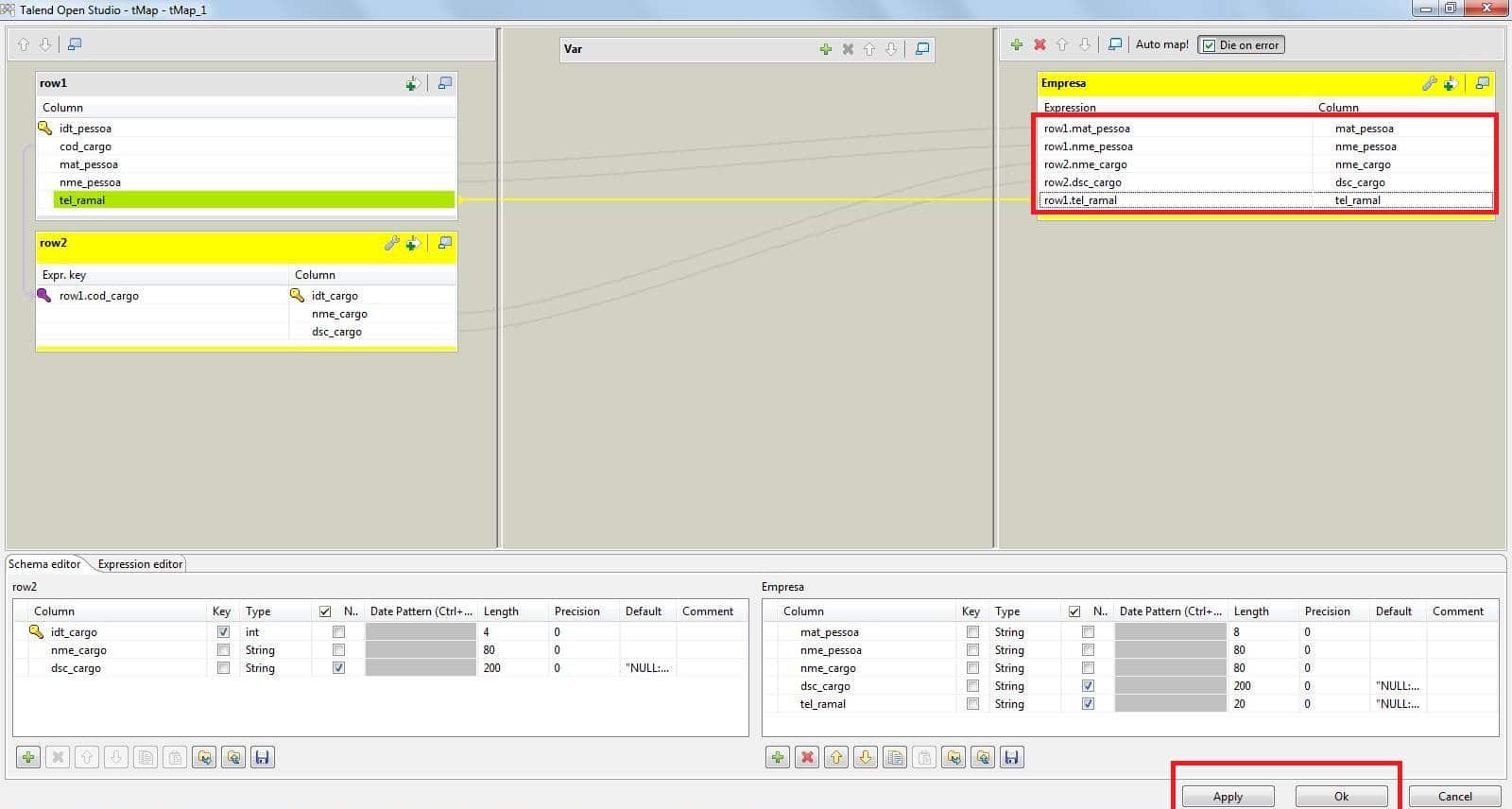Screen dimensions: 1512x809
Task: Move Empresa schema column down
Action: coord(866,757)
